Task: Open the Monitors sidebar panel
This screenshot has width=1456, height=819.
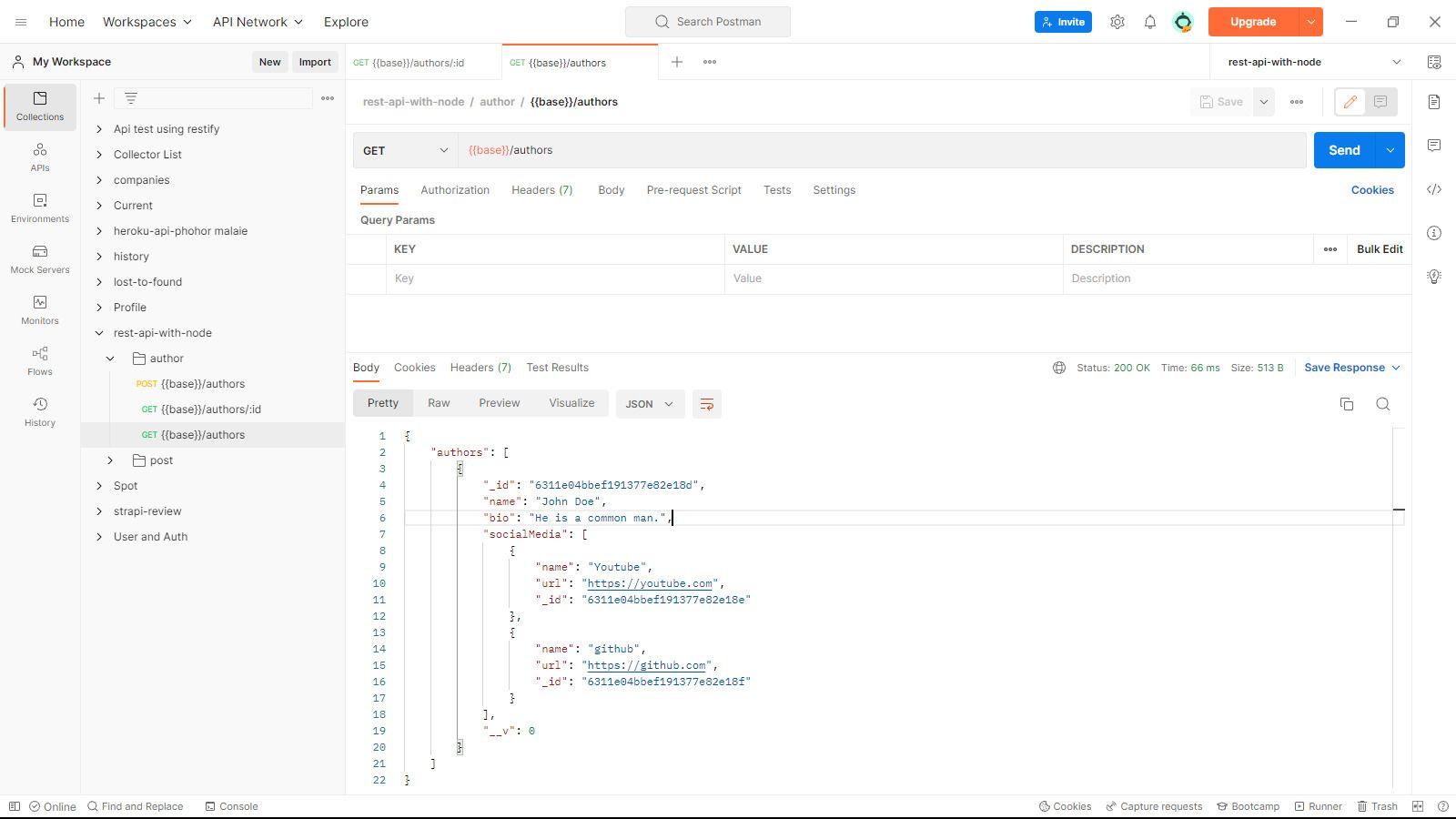Action: click(40, 310)
